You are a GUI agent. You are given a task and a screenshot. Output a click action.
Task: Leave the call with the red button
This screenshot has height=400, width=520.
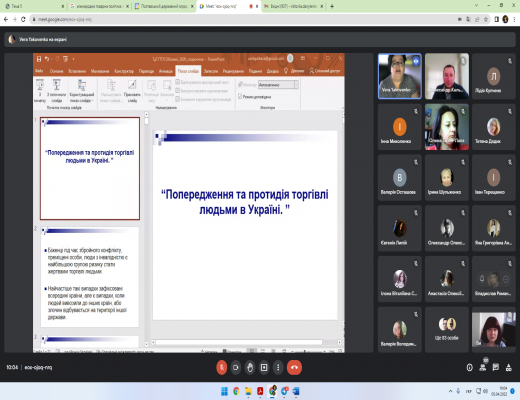tap(294, 367)
